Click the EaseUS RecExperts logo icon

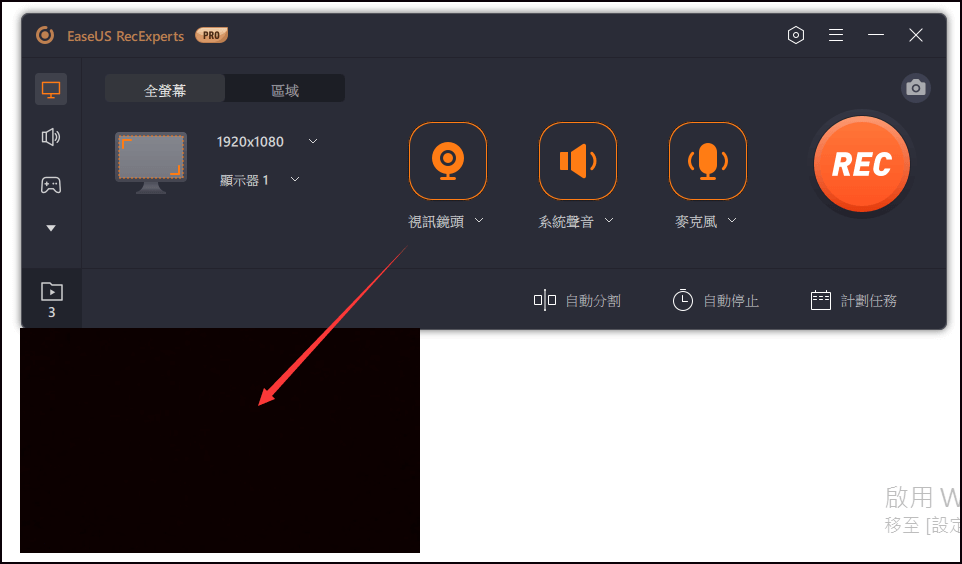(45, 36)
